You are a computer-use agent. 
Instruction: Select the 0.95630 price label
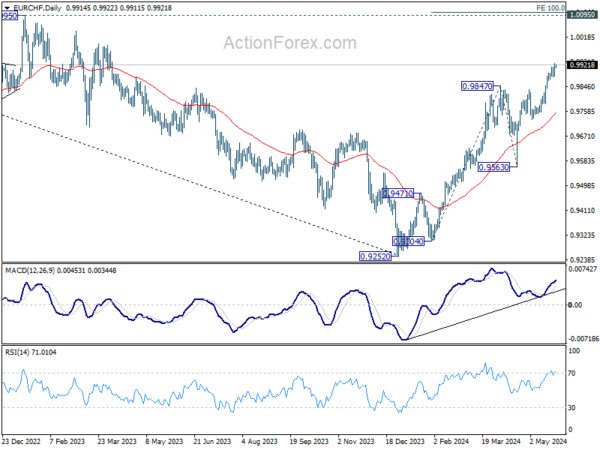pos(494,167)
